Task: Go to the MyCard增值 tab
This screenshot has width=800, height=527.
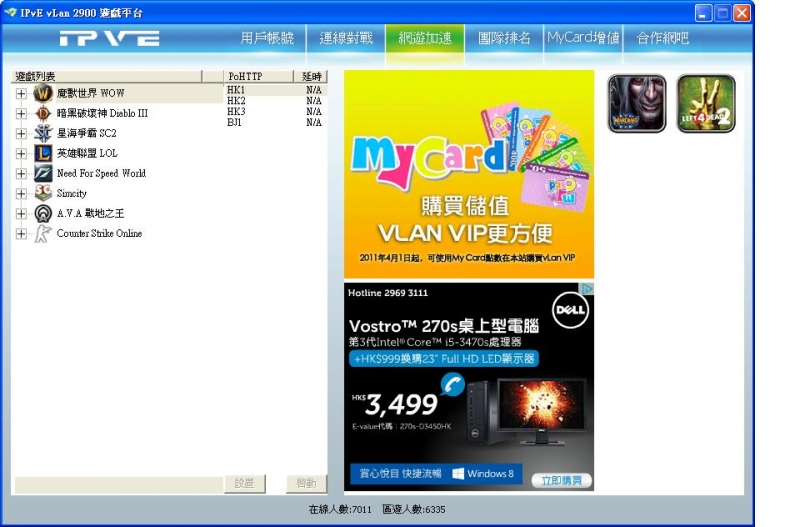Action: (x=583, y=38)
